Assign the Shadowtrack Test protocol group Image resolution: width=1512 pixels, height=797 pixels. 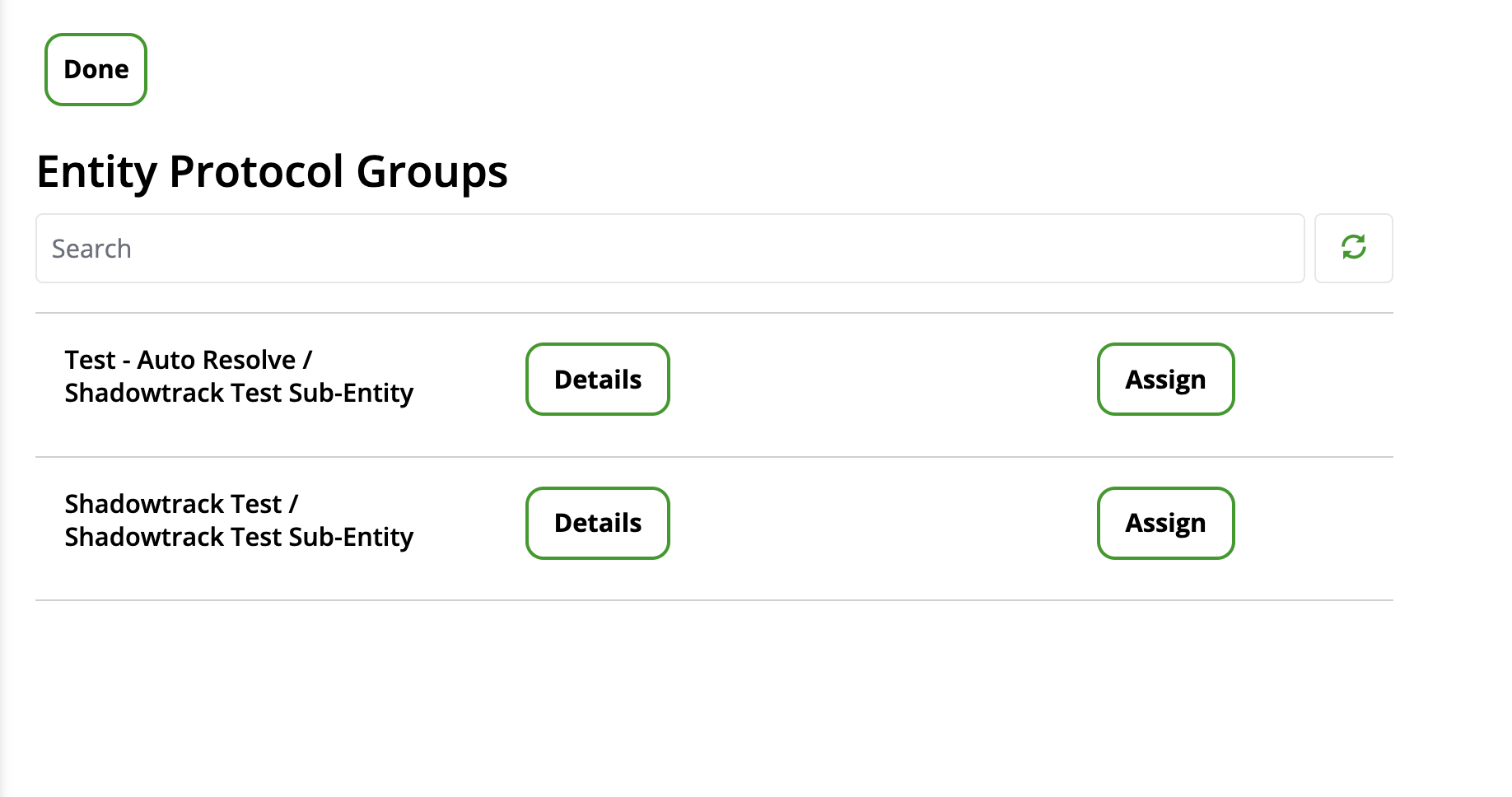[x=1164, y=523]
